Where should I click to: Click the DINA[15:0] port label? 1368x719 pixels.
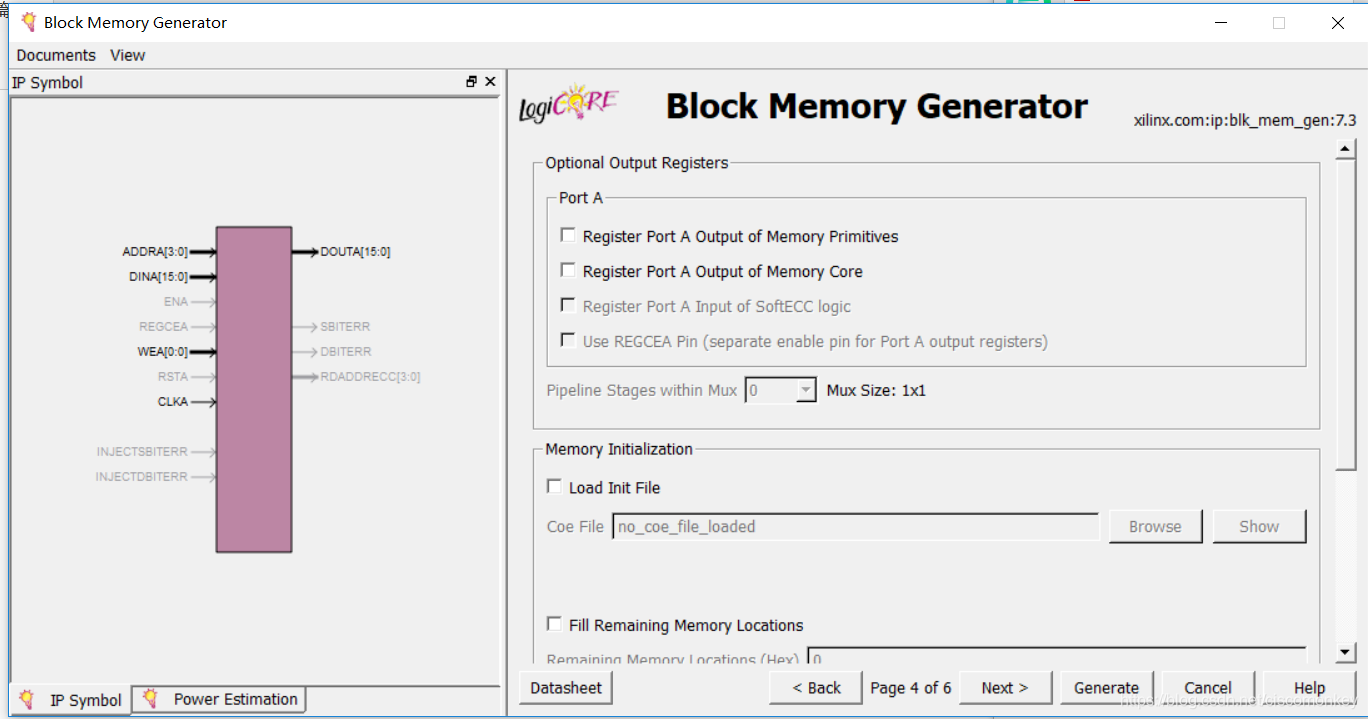(x=159, y=277)
